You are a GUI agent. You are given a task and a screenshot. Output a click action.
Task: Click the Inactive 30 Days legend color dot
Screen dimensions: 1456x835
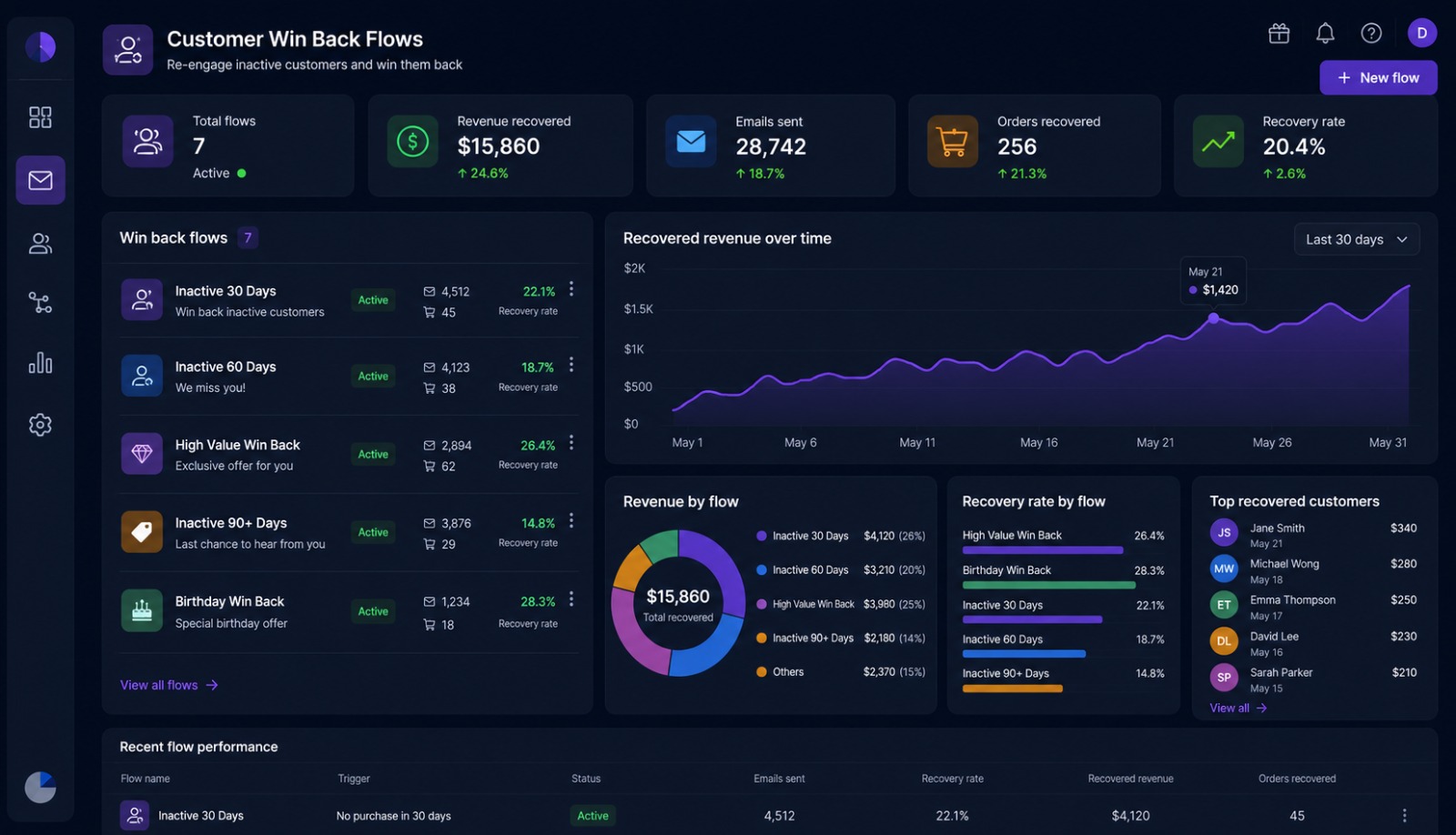pyautogui.click(x=762, y=536)
